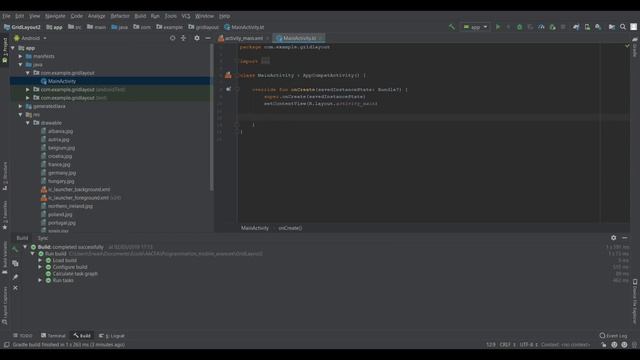Open the Android view selector dropdown
The height and width of the screenshot is (360, 640).
tap(31, 38)
